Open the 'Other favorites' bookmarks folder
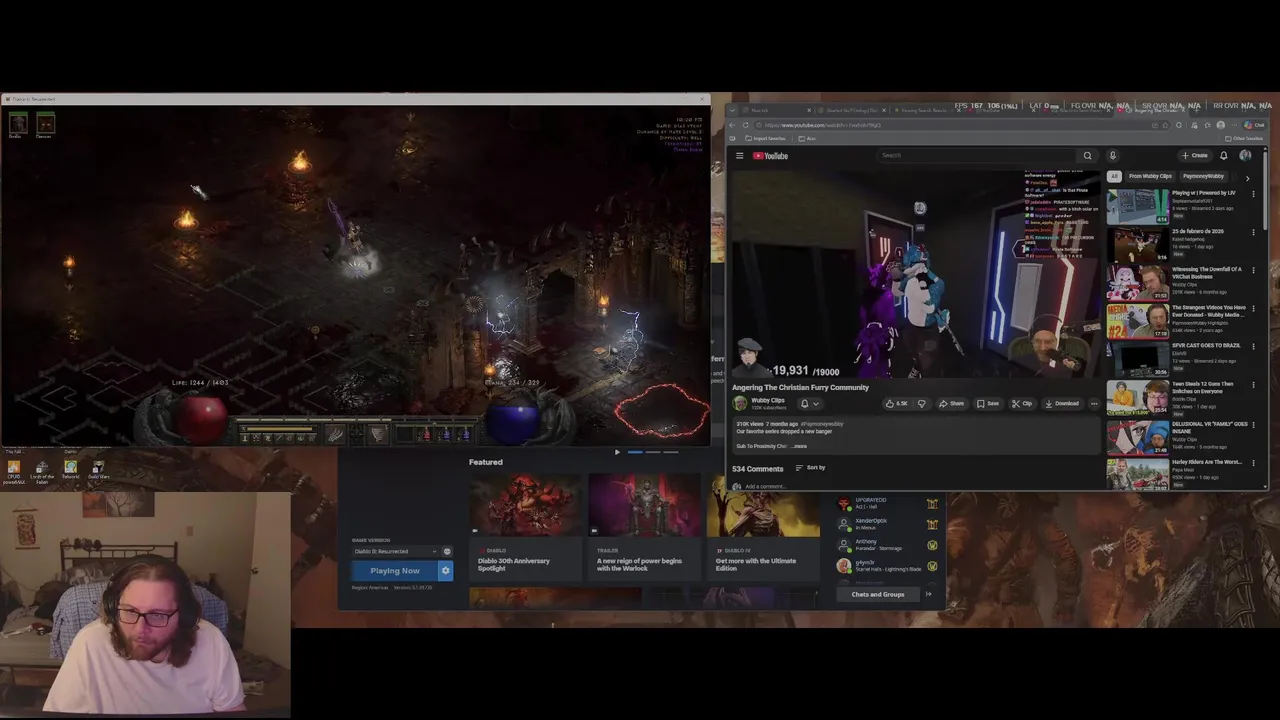Viewport: 1280px width, 720px height. [x=1244, y=138]
